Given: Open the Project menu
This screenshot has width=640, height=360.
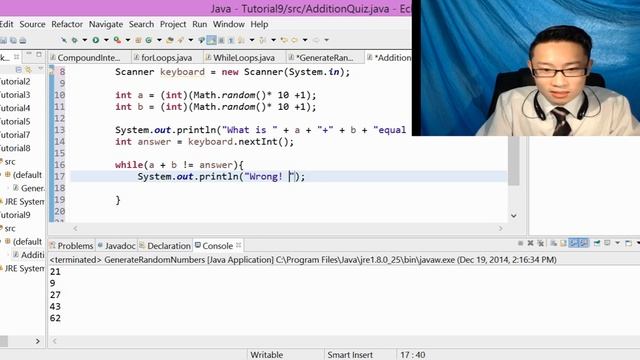Looking at the screenshot, I should pos(173,24).
